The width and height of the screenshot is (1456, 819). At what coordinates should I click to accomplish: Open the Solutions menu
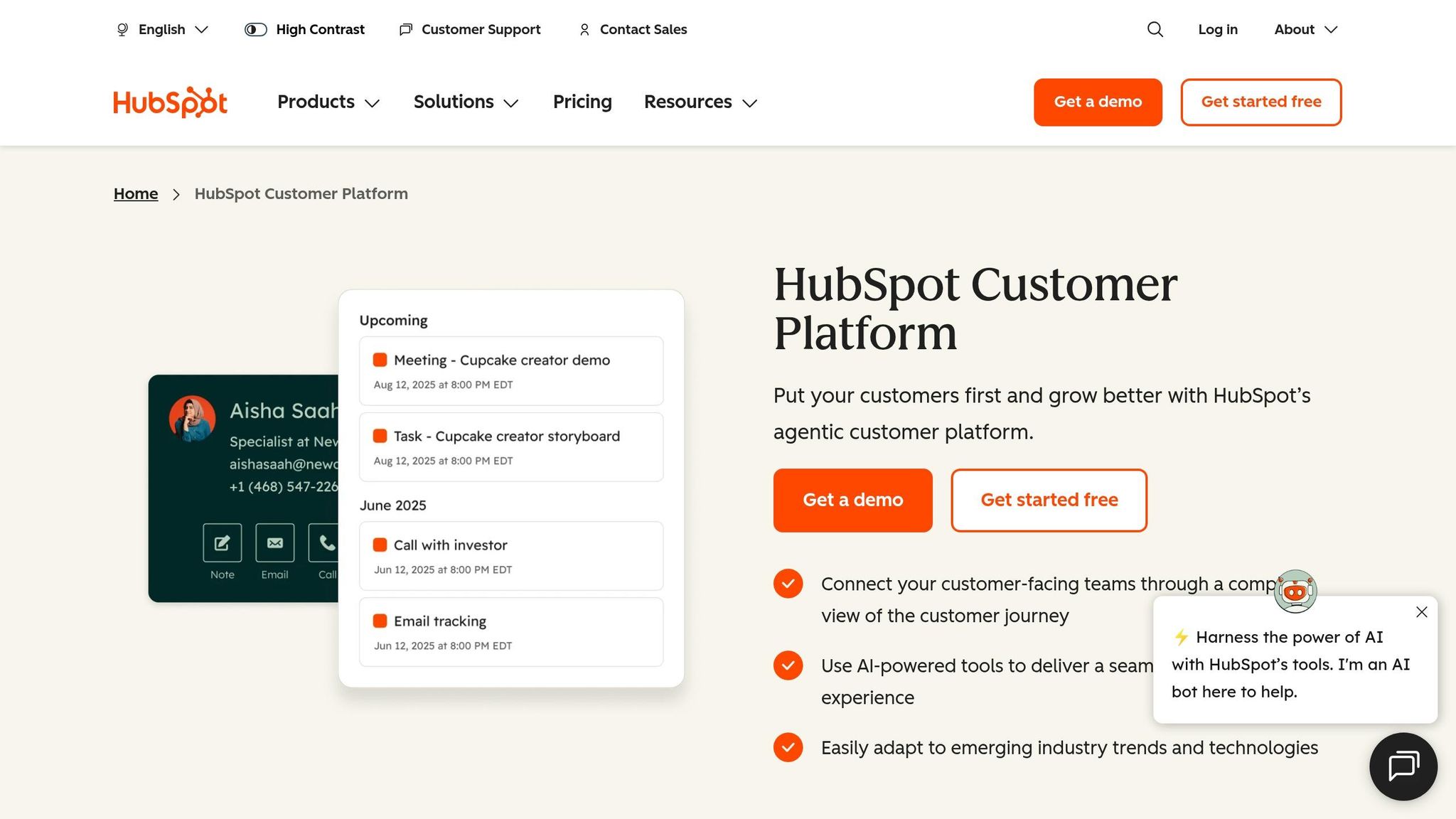(466, 102)
